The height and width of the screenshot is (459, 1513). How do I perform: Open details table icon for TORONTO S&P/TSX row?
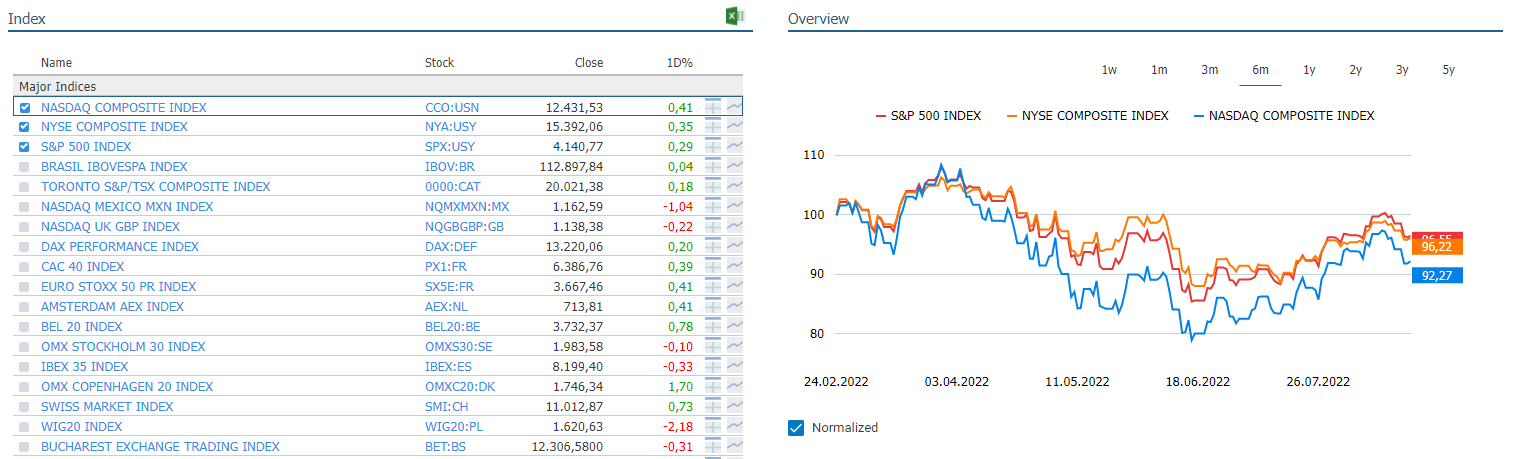[713, 186]
